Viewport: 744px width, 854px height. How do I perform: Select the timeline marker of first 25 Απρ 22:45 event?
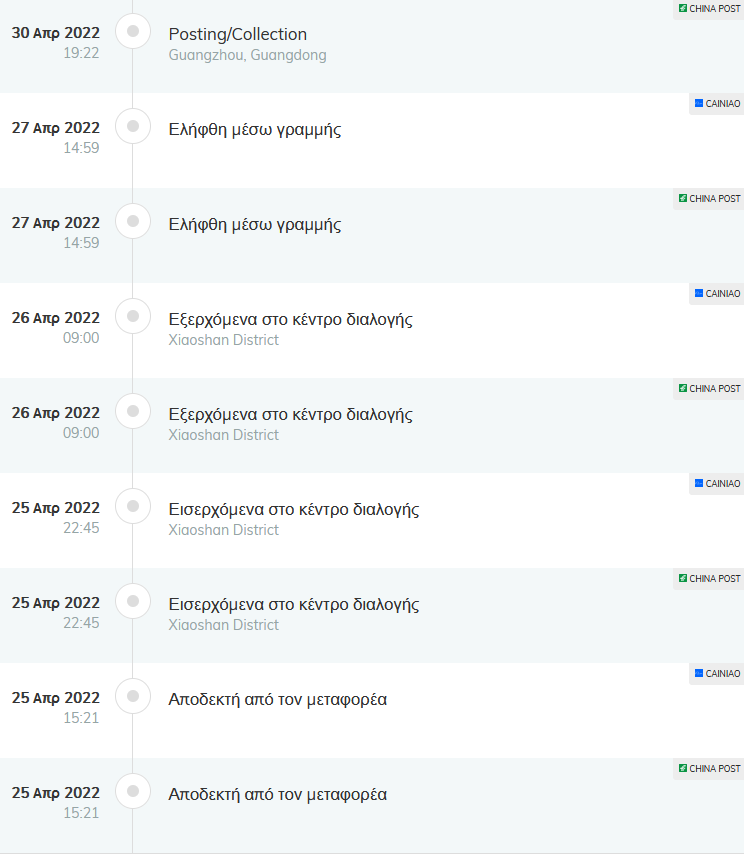tap(133, 506)
